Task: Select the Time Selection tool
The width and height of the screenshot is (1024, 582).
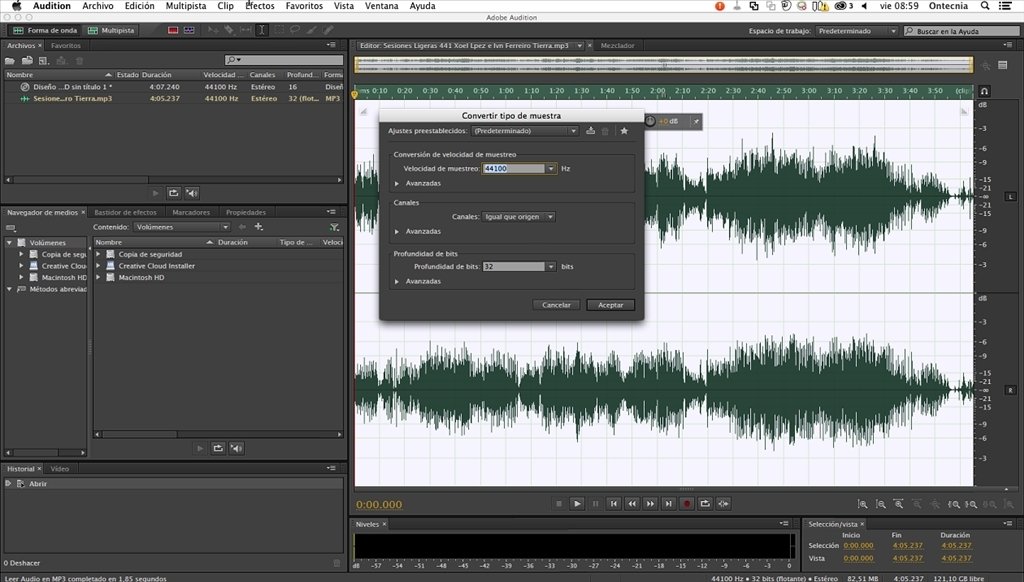Action: [x=262, y=30]
